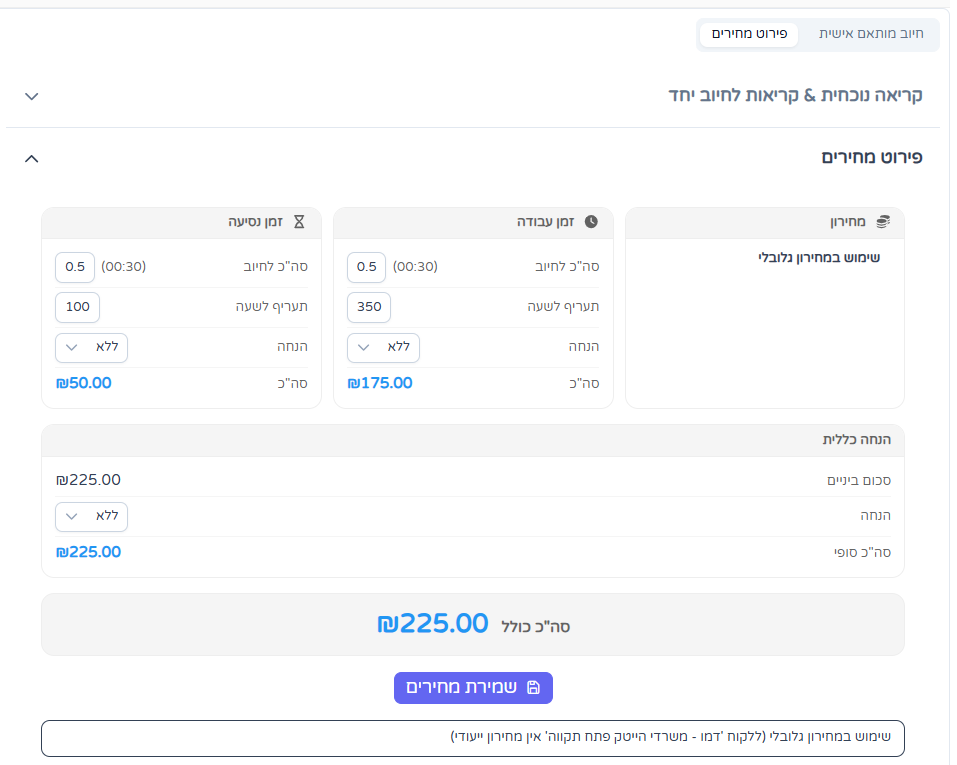Click the שימוש במחירון גלובלי text
The image size is (957, 765).
(x=818, y=258)
